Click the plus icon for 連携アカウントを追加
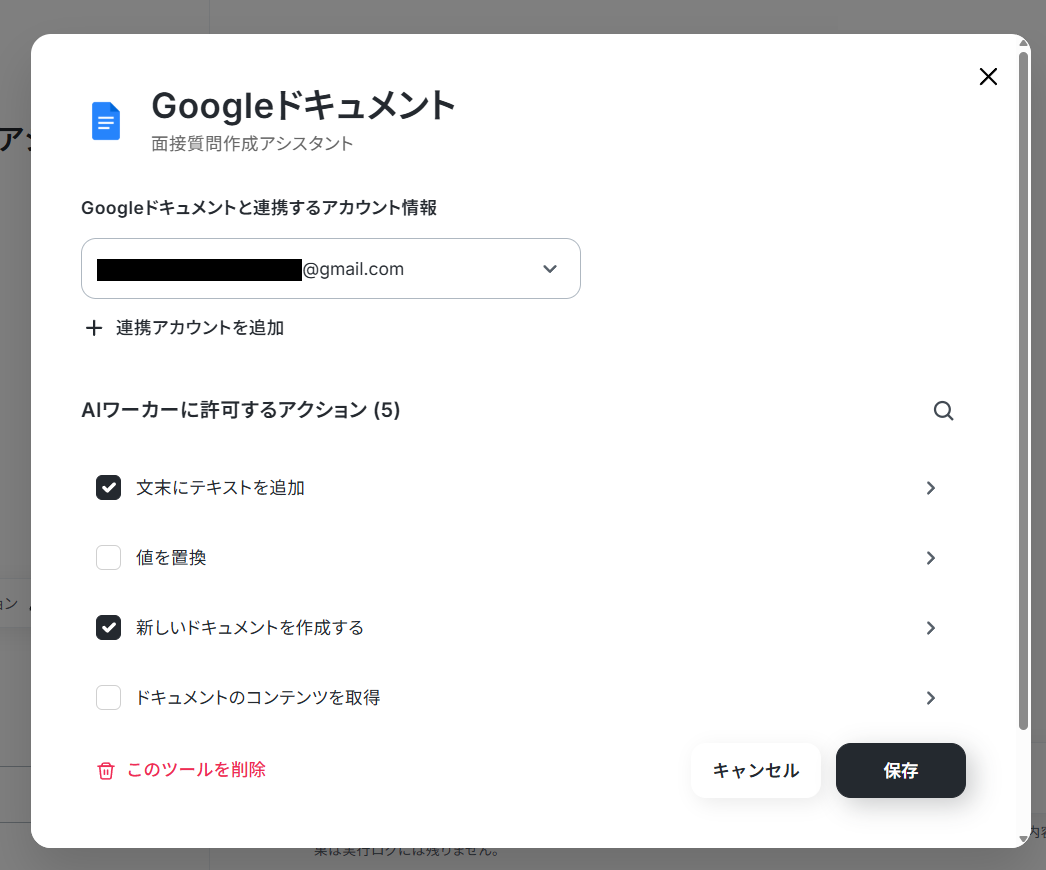The width and height of the screenshot is (1046, 870). pos(94,328)
